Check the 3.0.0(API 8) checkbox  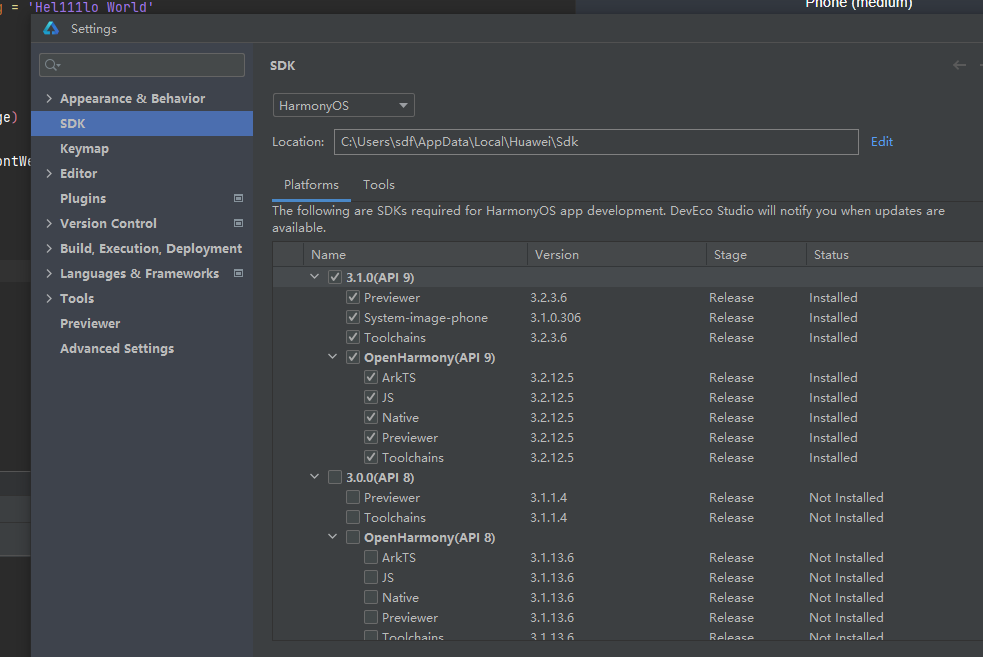point(335,478)
